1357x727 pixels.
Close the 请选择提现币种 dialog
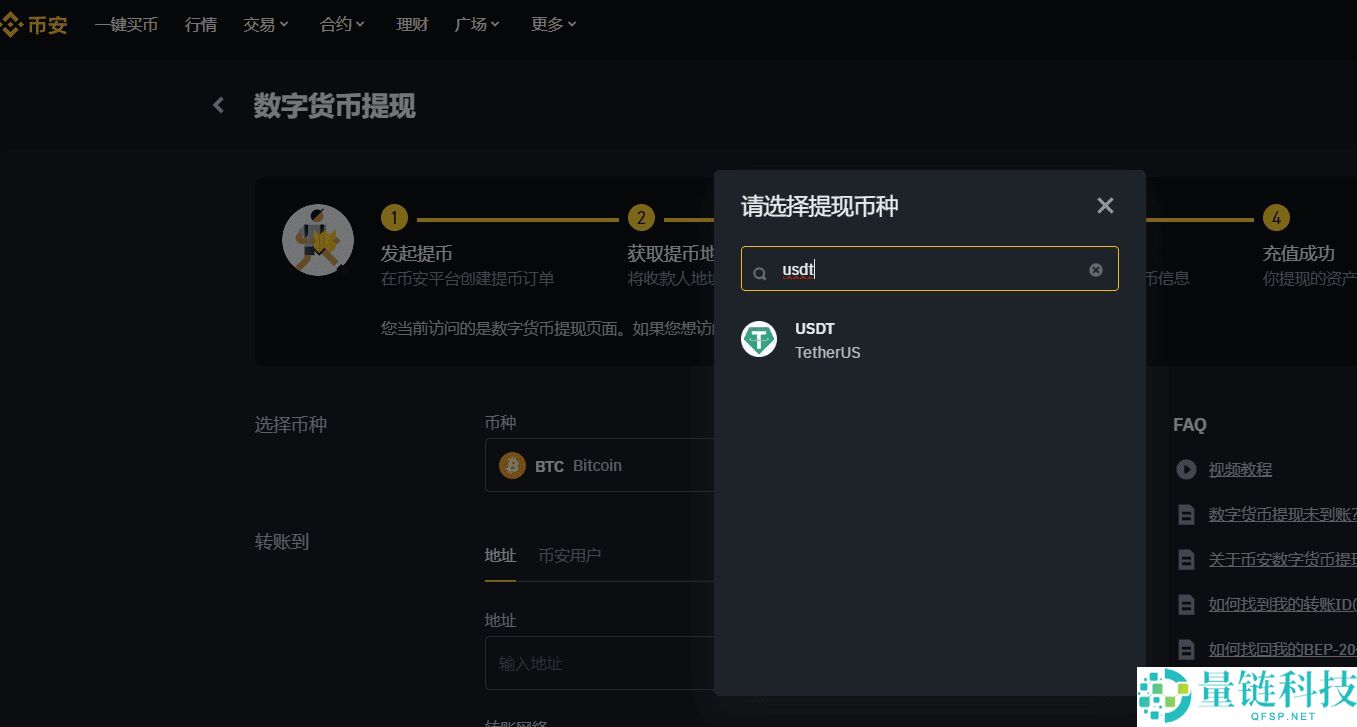click(x=1105, y=205)
